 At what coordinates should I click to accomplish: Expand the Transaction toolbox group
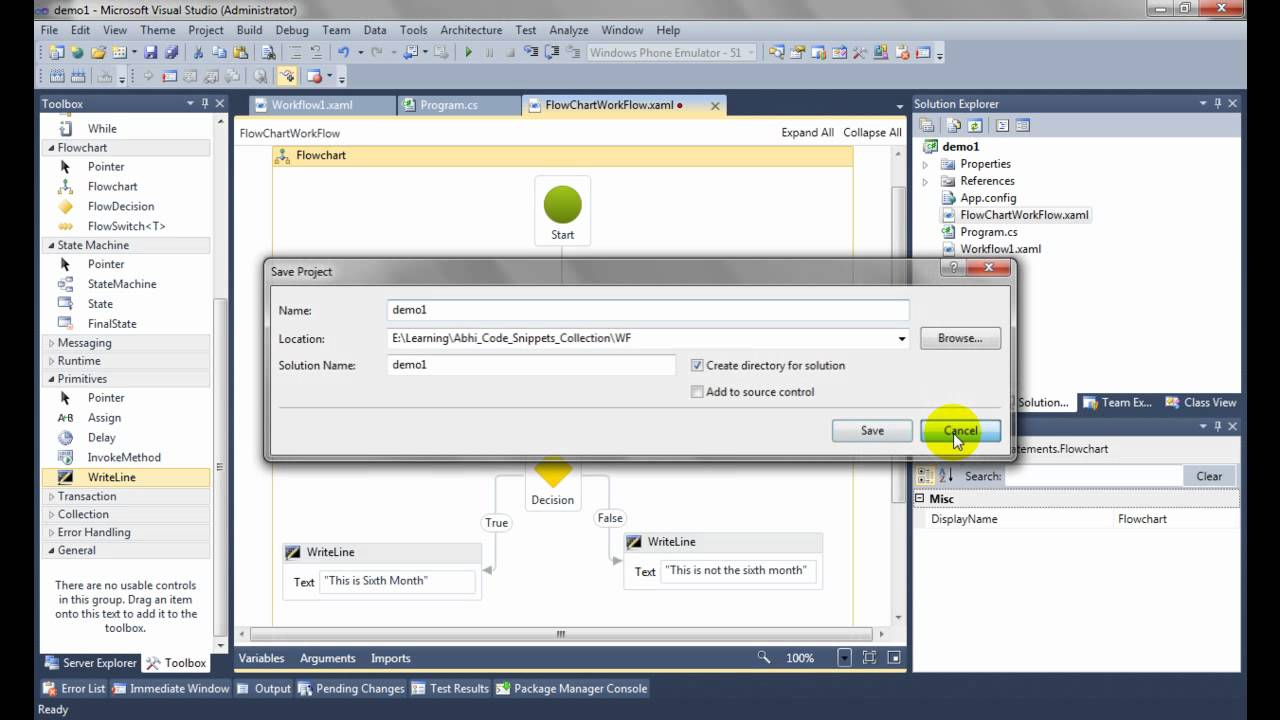click(x=51, y=496)
